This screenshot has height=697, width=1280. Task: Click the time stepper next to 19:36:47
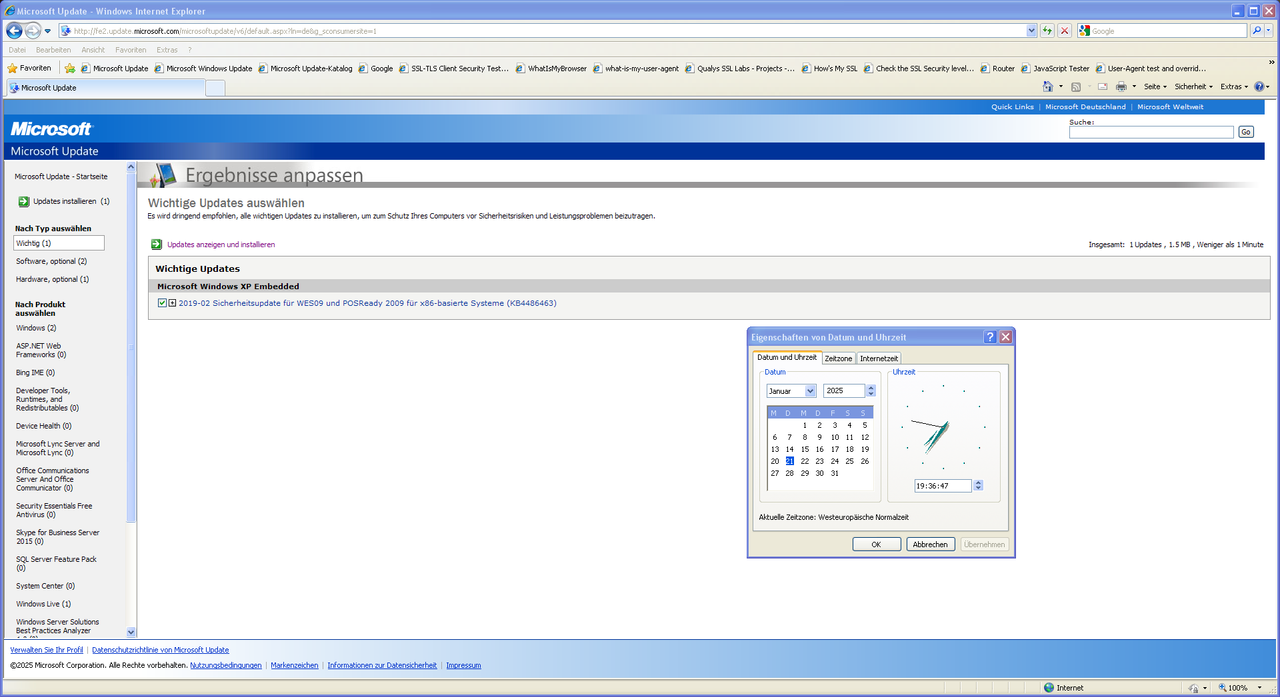point(978,485)
